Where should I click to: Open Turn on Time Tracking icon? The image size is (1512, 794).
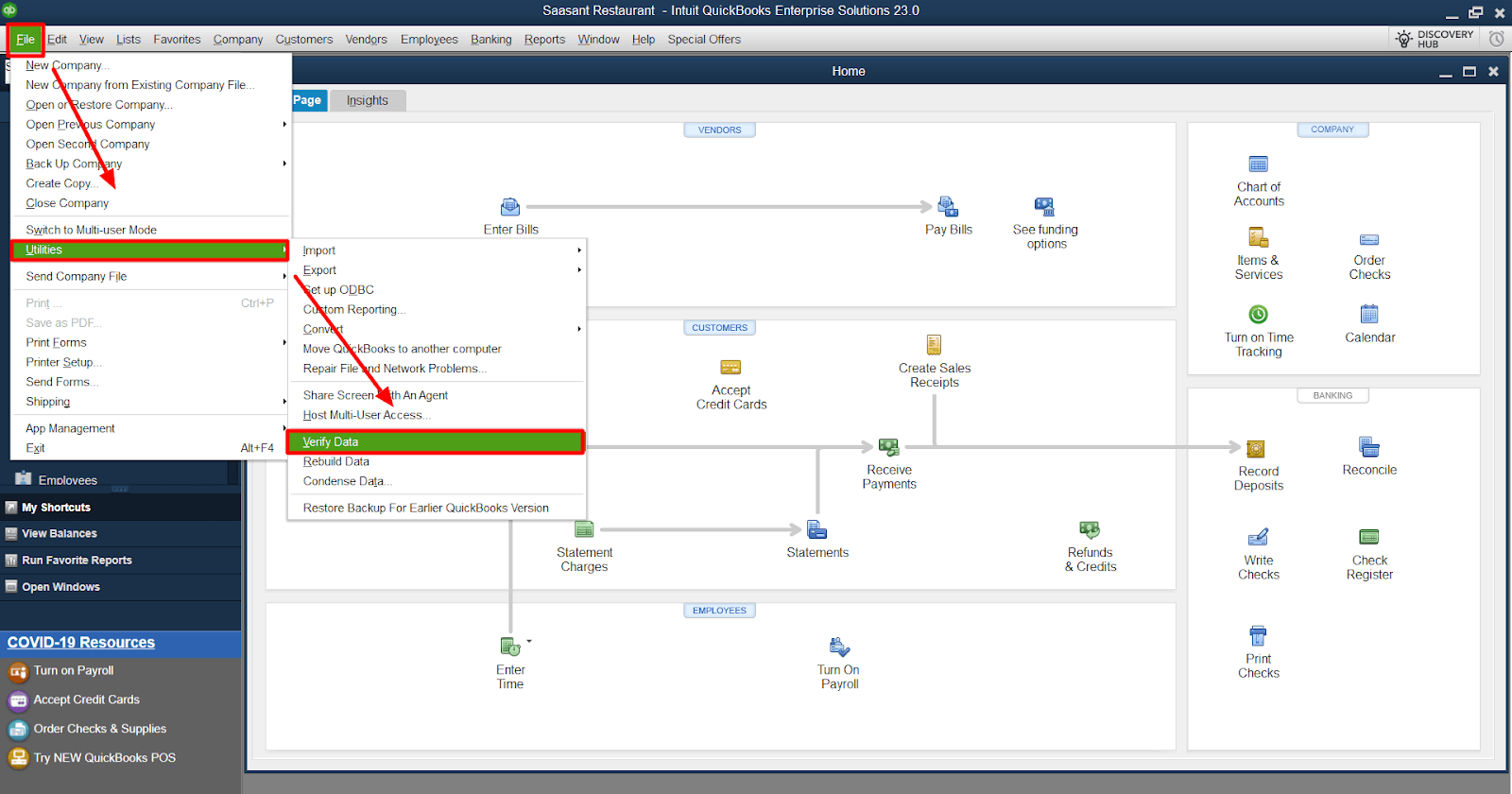pos(1258,315)
